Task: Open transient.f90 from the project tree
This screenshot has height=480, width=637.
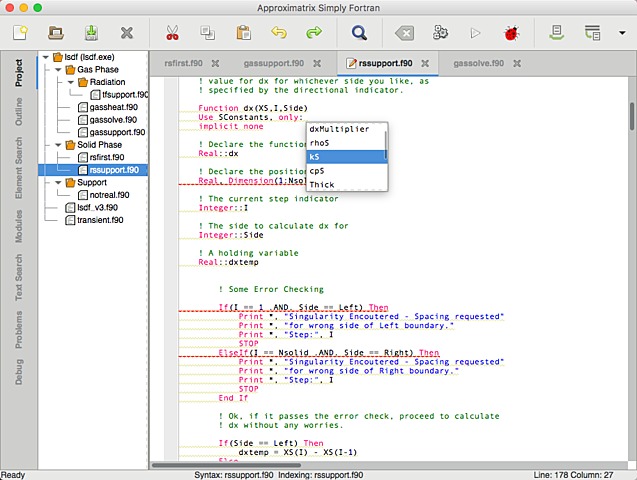Action: (94, 220)
